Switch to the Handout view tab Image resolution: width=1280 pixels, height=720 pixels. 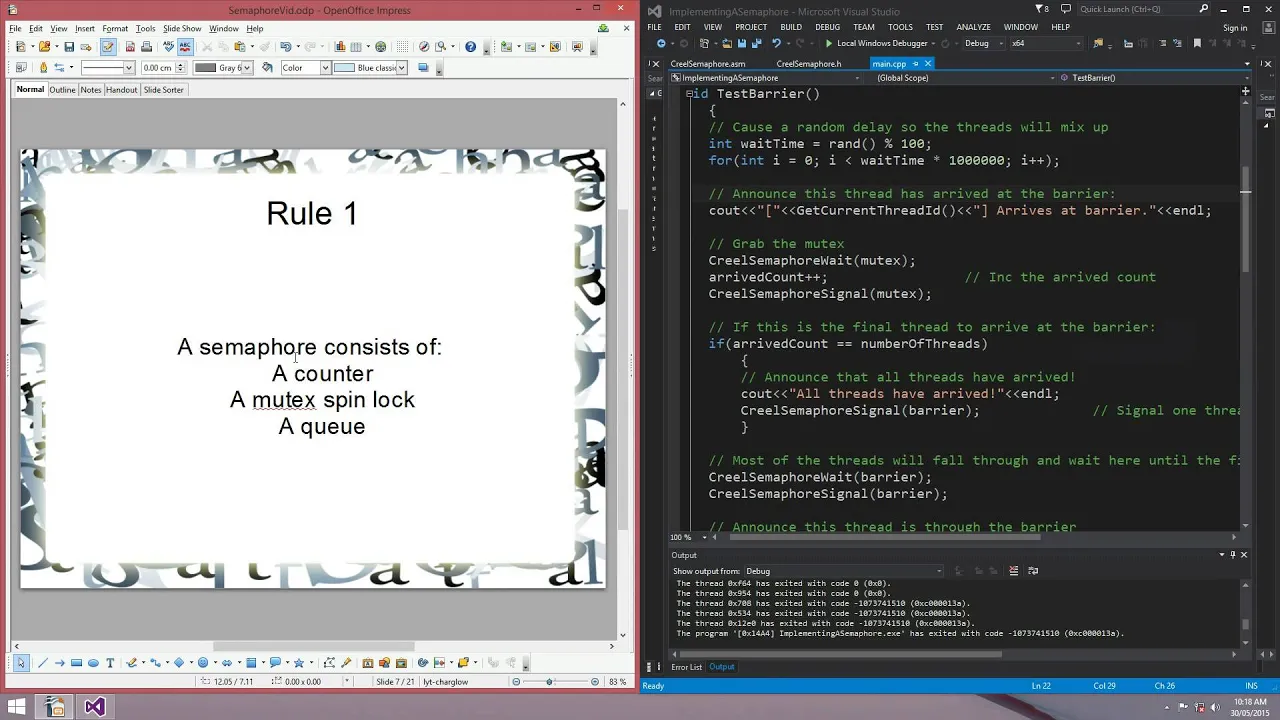(122, 90)
